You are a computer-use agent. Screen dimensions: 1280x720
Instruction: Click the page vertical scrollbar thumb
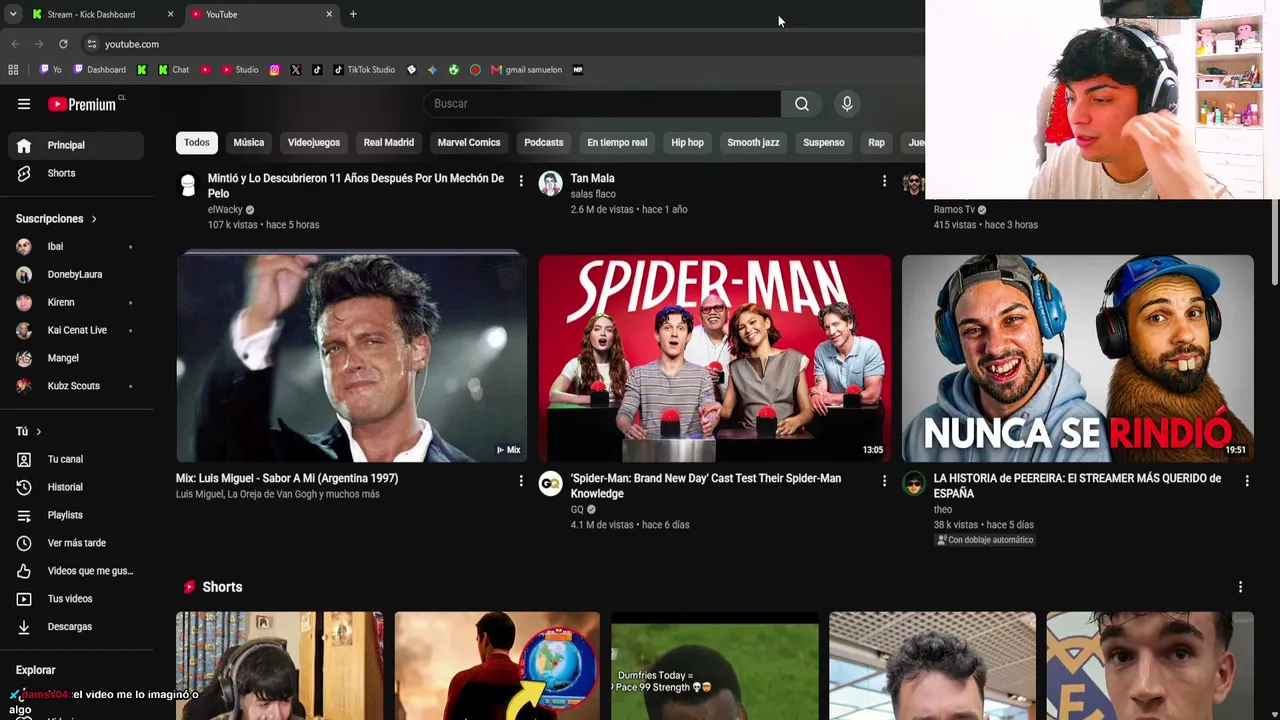(1274, 242)
